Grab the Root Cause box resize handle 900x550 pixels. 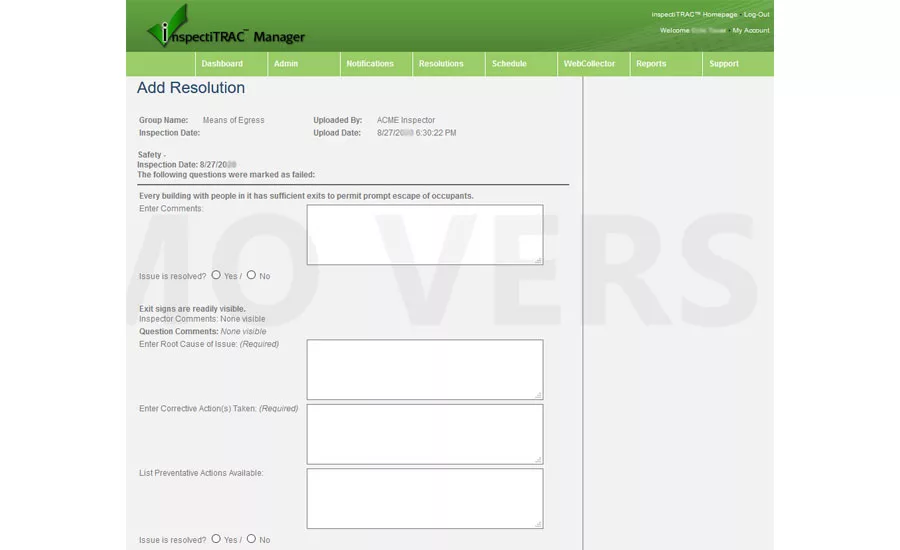coord(538,395)
